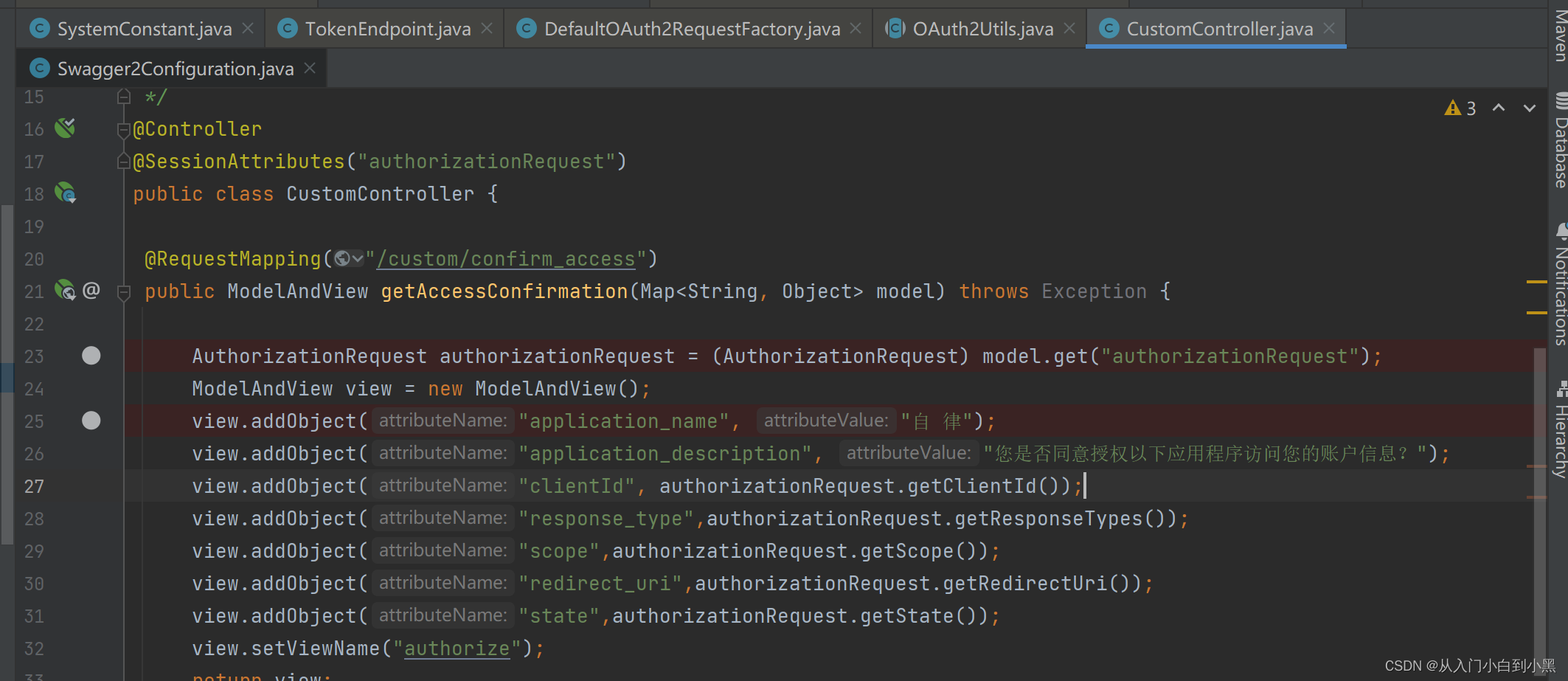Click the class icon on SystemConstant.java tab

coord(40,29)
